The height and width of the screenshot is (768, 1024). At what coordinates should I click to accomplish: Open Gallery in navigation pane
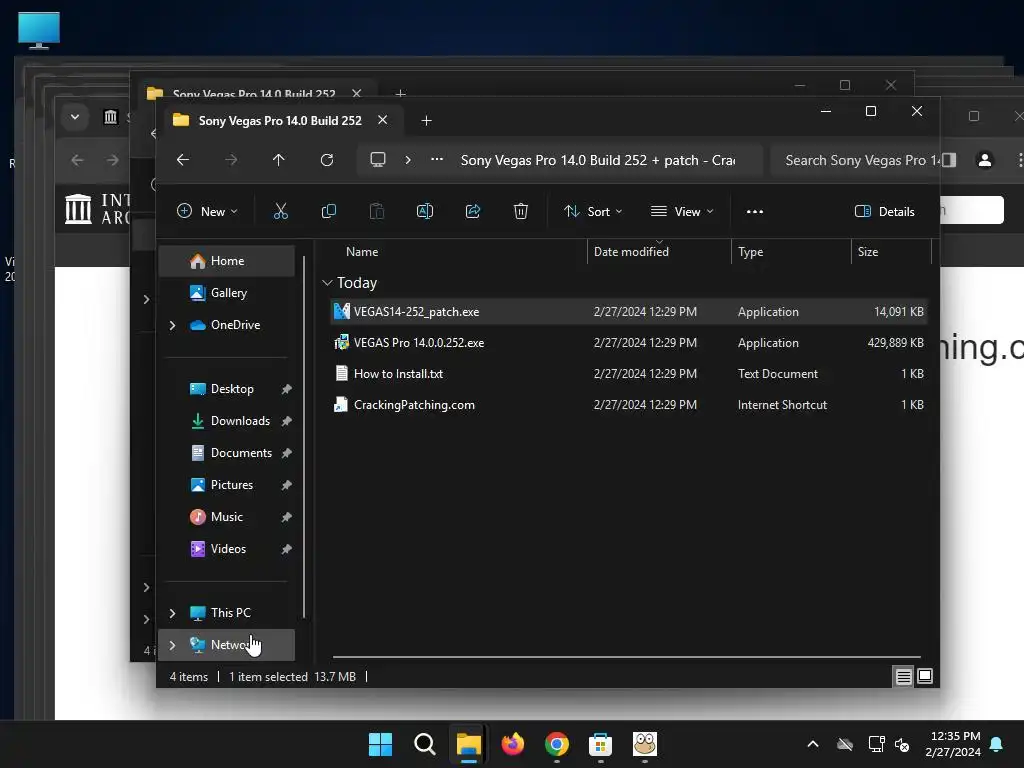click(227, 293)
